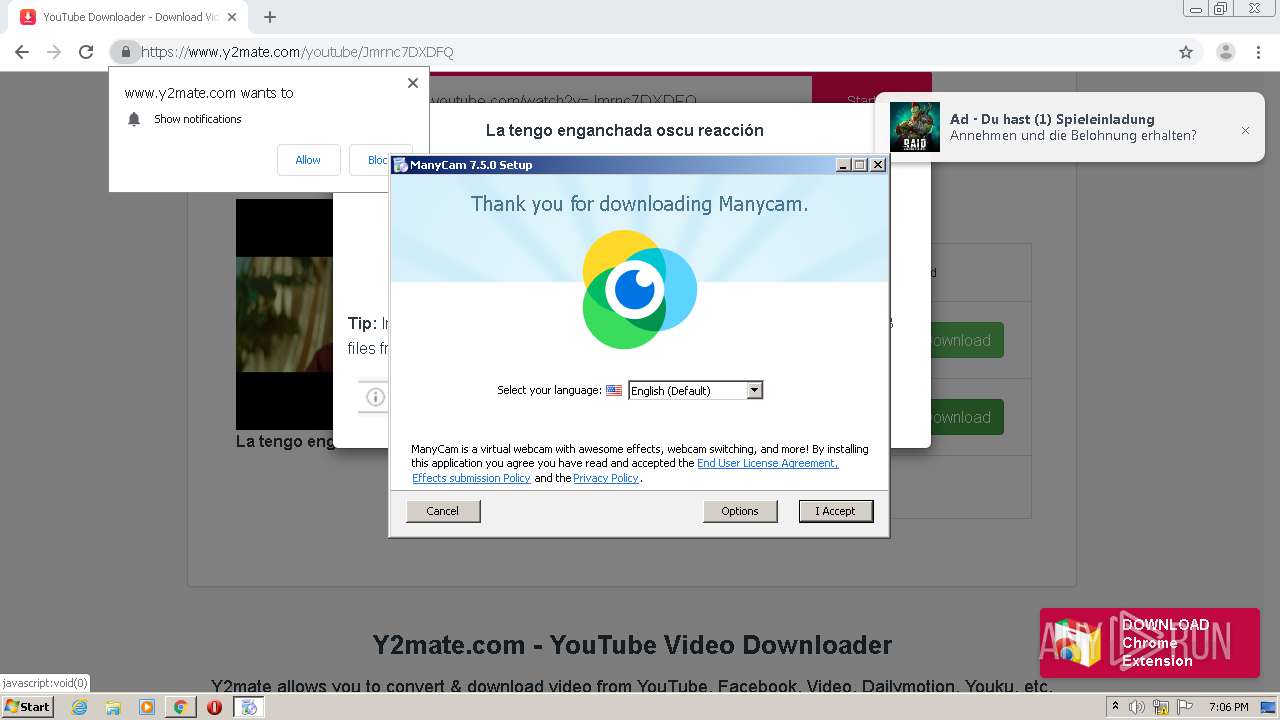Open ManyCam setup Options
Viewport: 1280px width, 720px height.
point(740,511)
